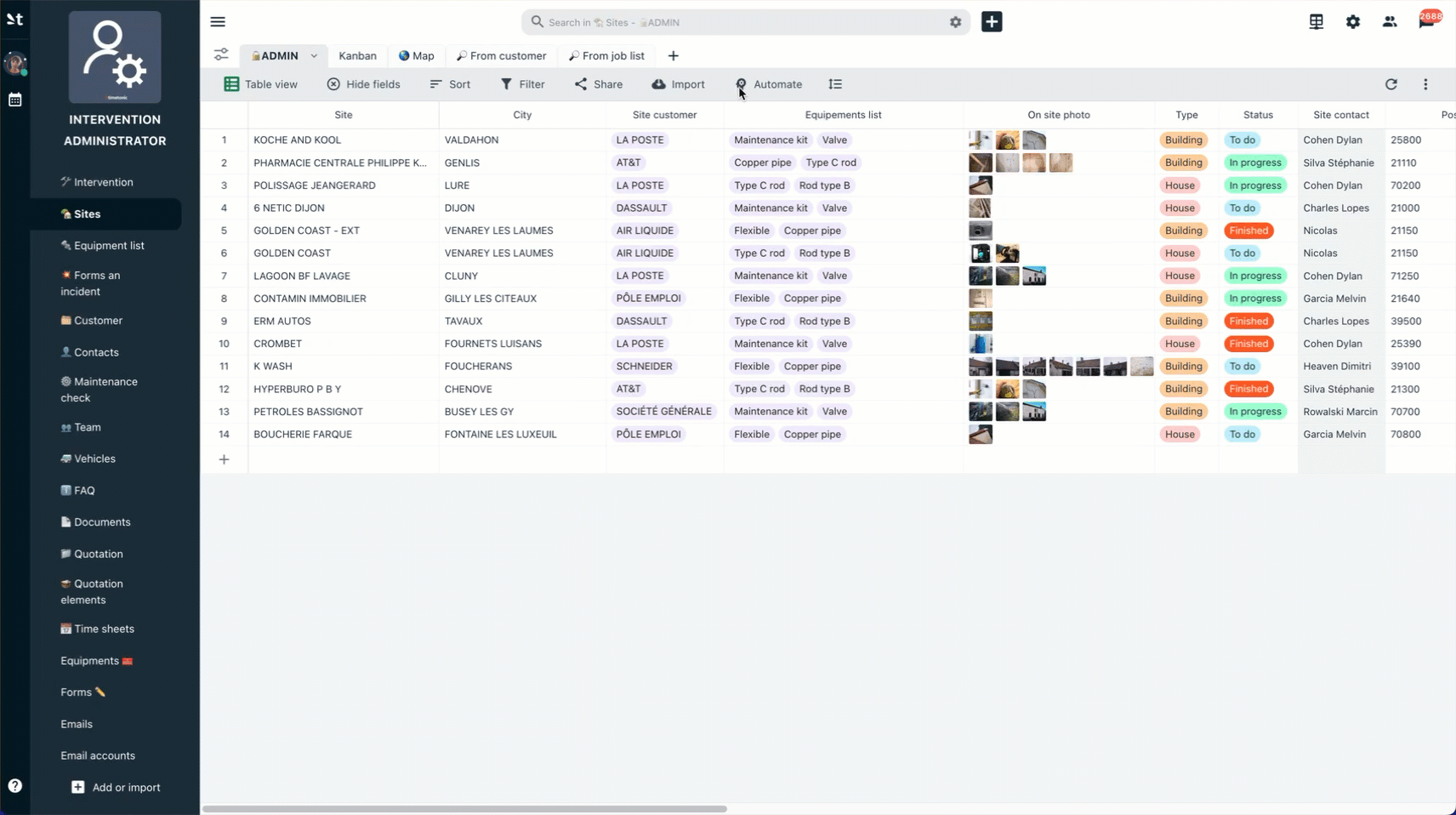Click the refresh icon
Screen dimensions: 1456x815
click(1391, 84)
